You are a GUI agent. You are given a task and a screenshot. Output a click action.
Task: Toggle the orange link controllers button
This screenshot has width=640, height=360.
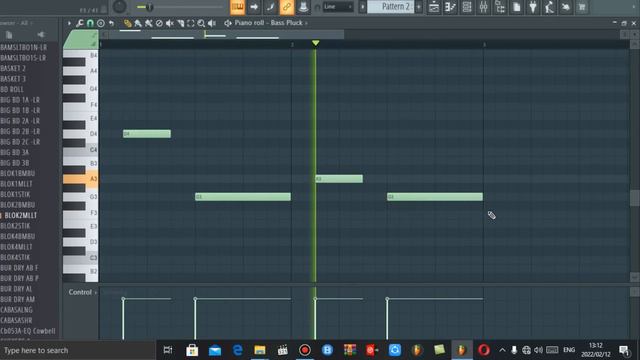287,7
